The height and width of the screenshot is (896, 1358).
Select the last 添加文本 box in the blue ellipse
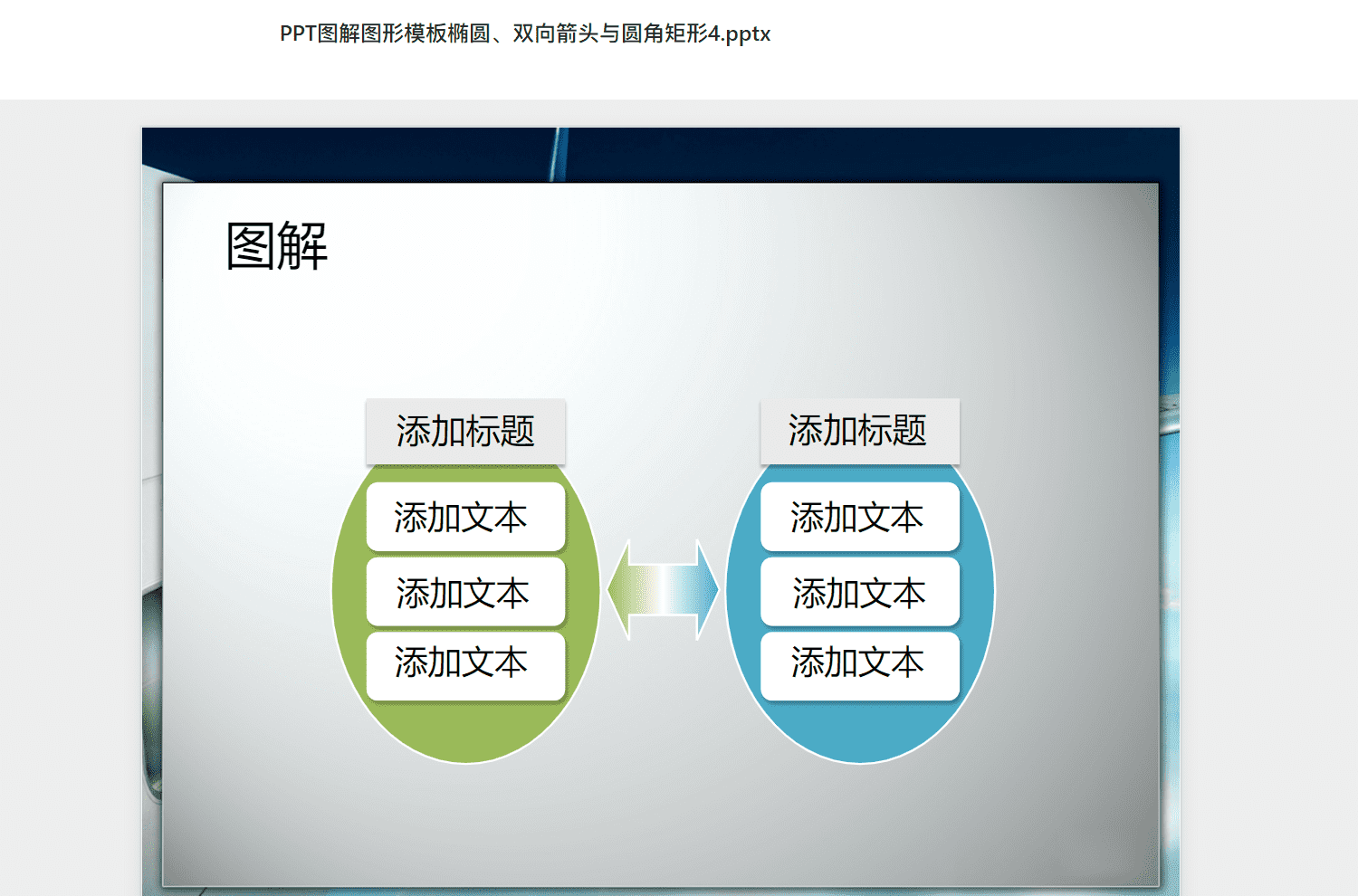coord(859,666)
